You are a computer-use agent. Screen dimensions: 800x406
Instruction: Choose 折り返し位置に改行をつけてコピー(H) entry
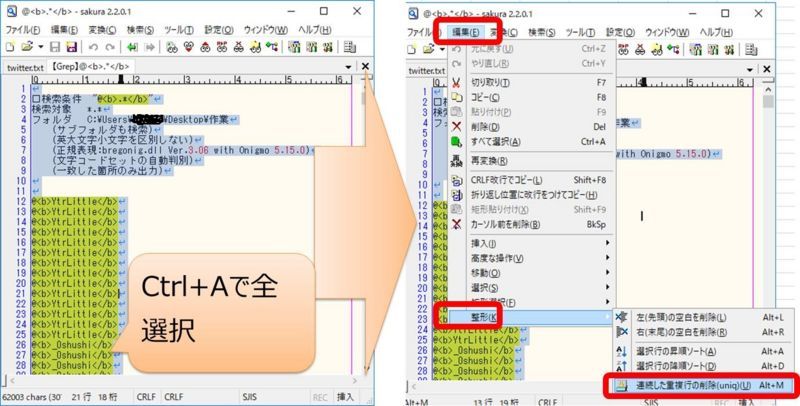tap(532, 195)
